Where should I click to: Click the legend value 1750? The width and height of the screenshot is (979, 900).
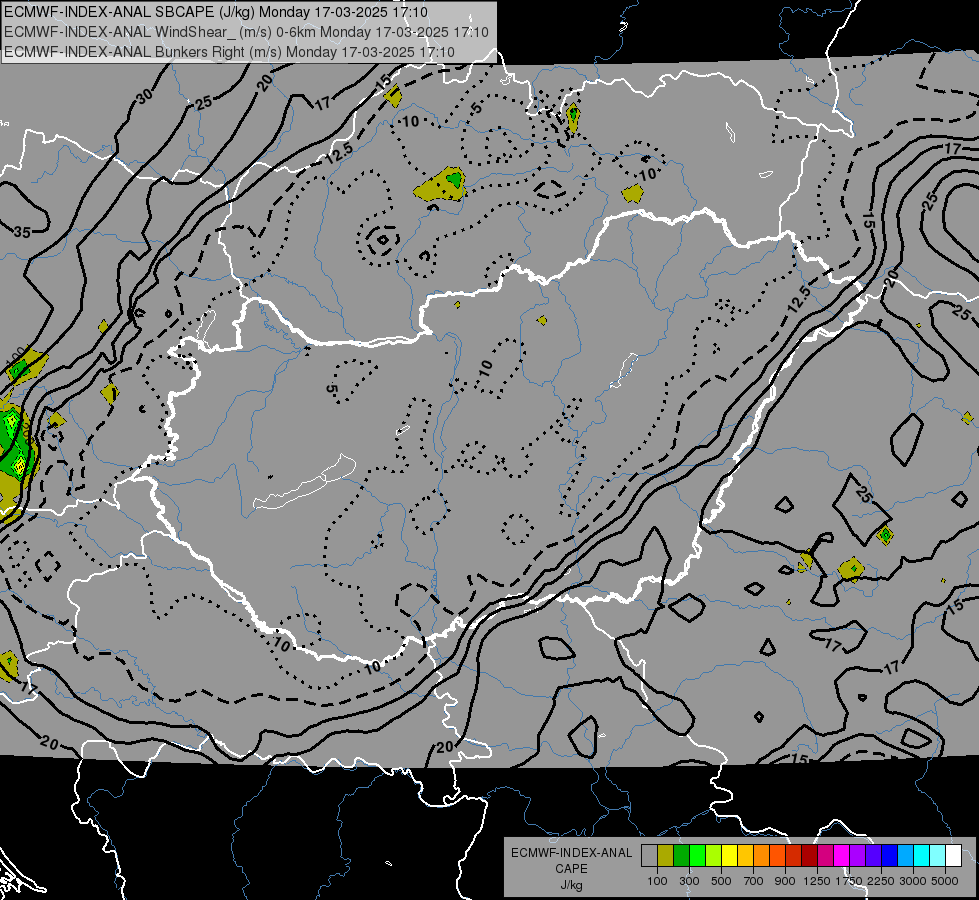point(849,881)
